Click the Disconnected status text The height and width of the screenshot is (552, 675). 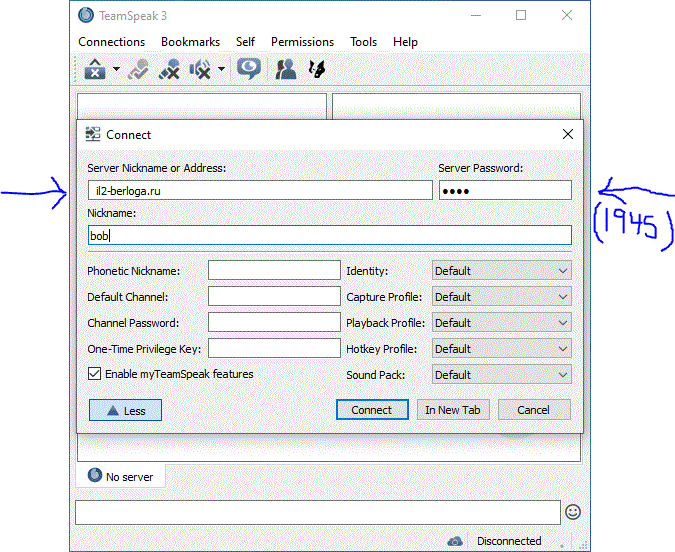point(509,541)
